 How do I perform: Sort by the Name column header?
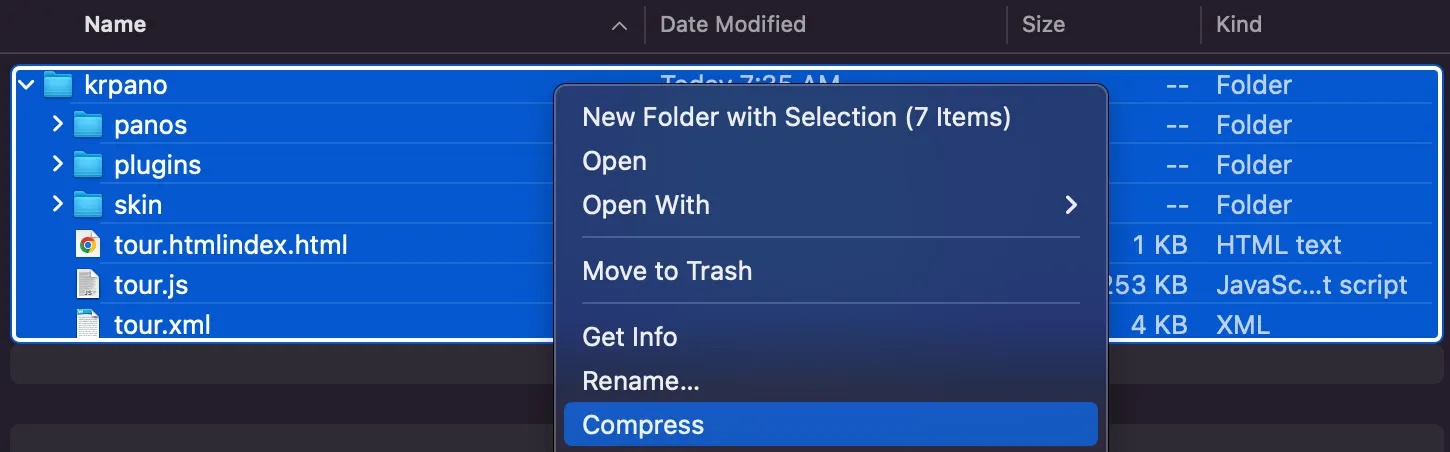[115, 25]
